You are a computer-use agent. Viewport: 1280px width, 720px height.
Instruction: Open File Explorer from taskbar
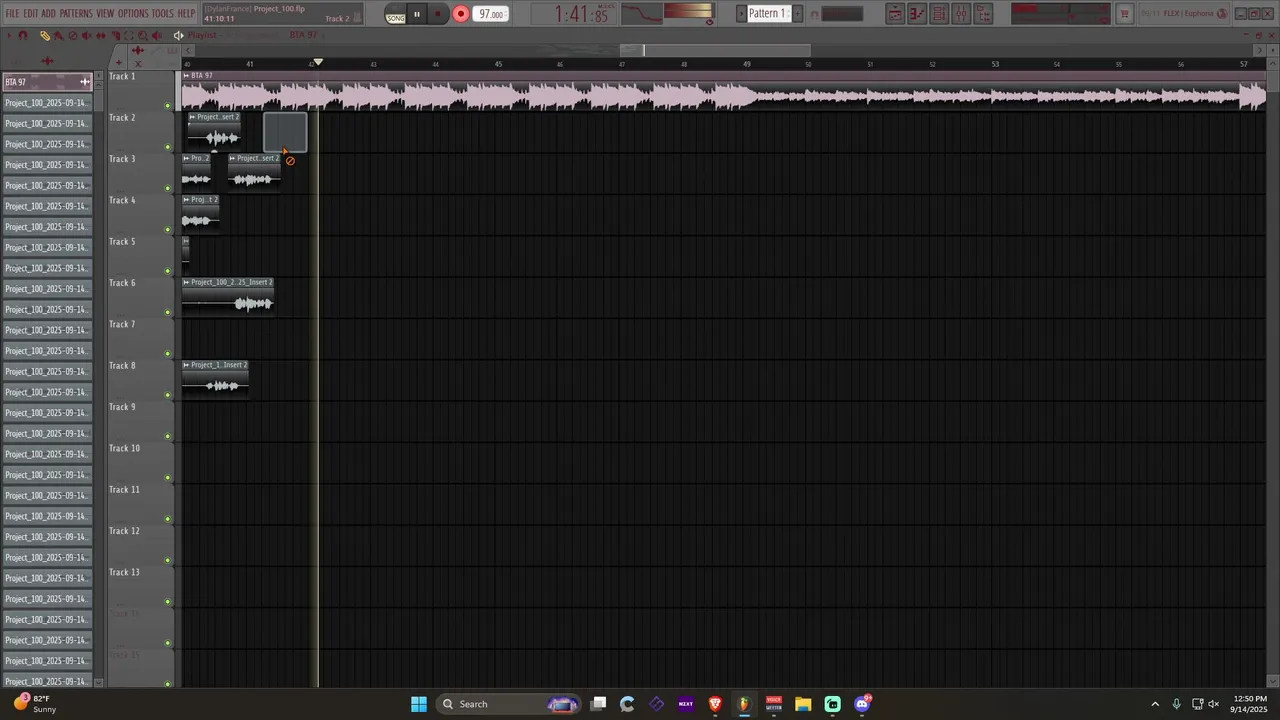pos(803,704)
